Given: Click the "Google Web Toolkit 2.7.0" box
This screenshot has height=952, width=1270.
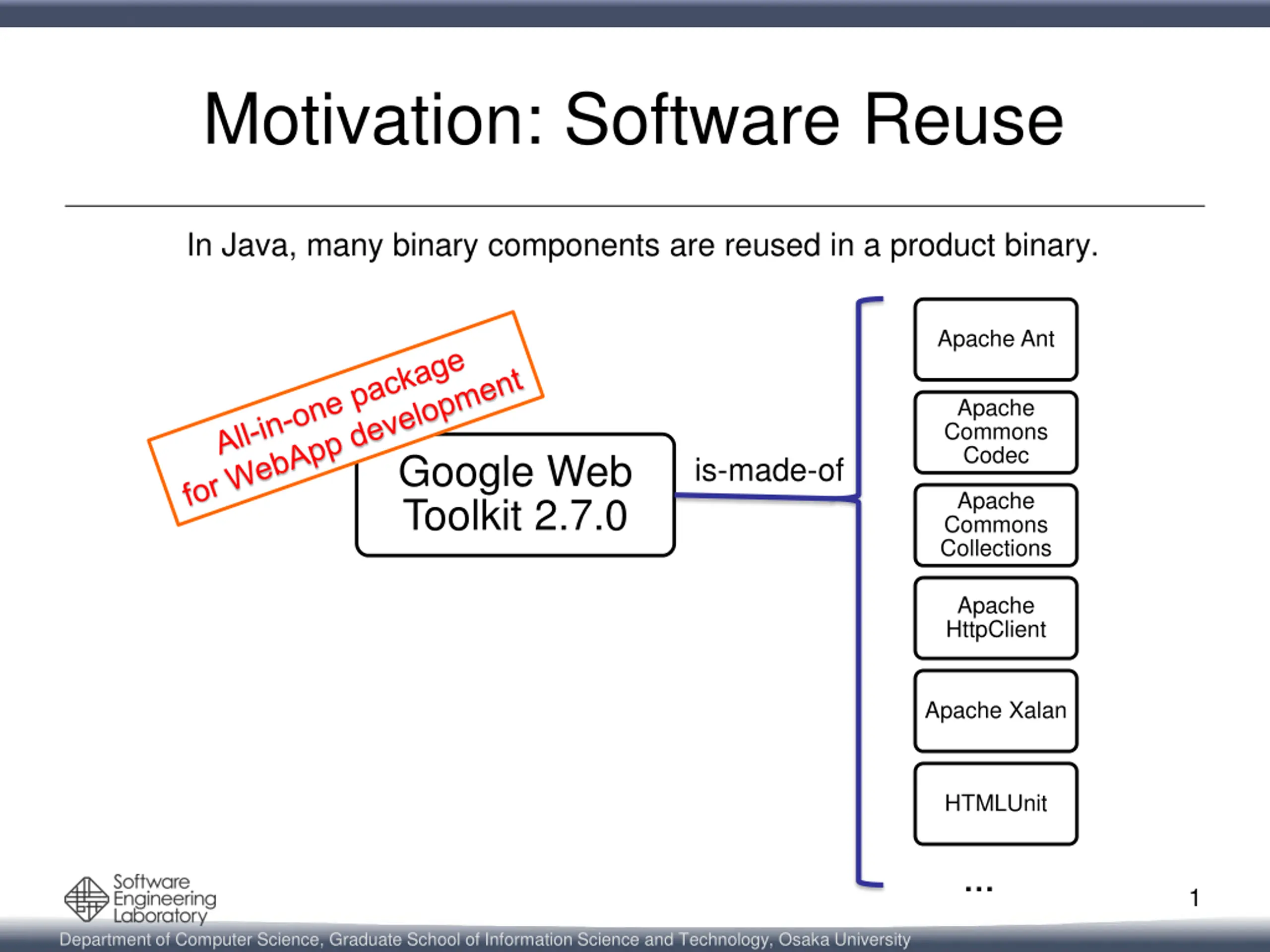Looking at the screenshot, I should click(x=515, y=495).
